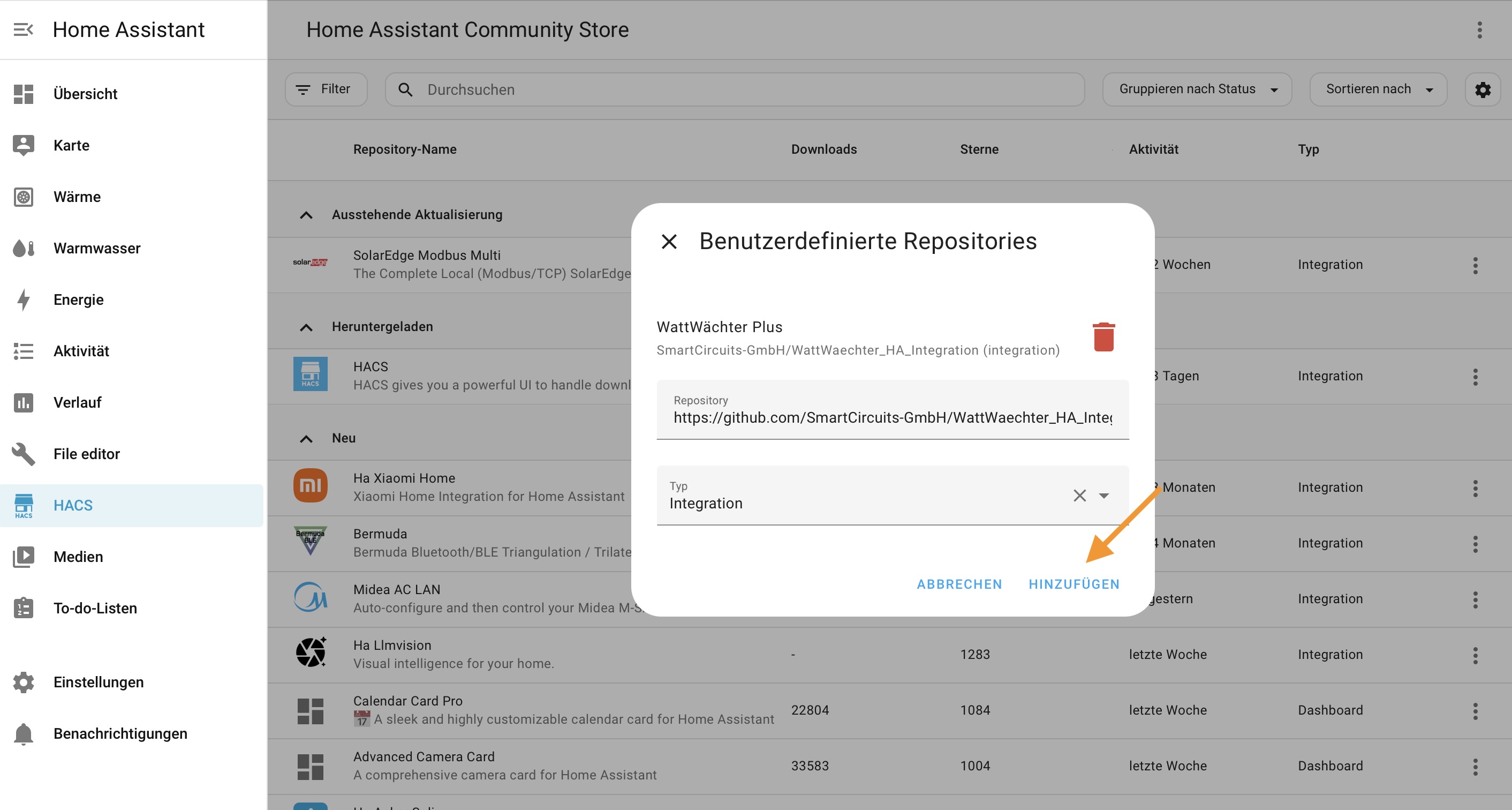Open Gruppieren nach Status dropdown
Image resolution: width=1512 pixels, height=810 pixels.
tap(1197, 89)
